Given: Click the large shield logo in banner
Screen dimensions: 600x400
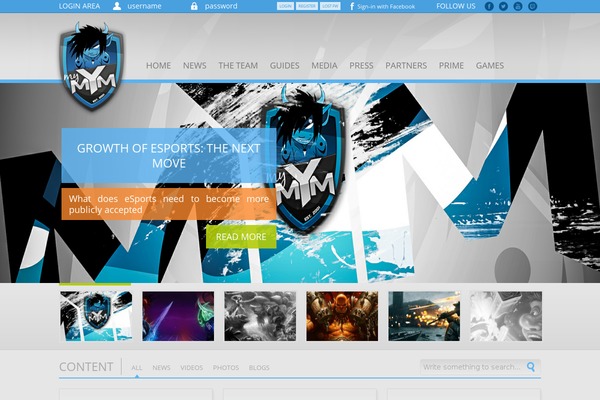Looking at the screenshot, I should [x=304, y=159].
